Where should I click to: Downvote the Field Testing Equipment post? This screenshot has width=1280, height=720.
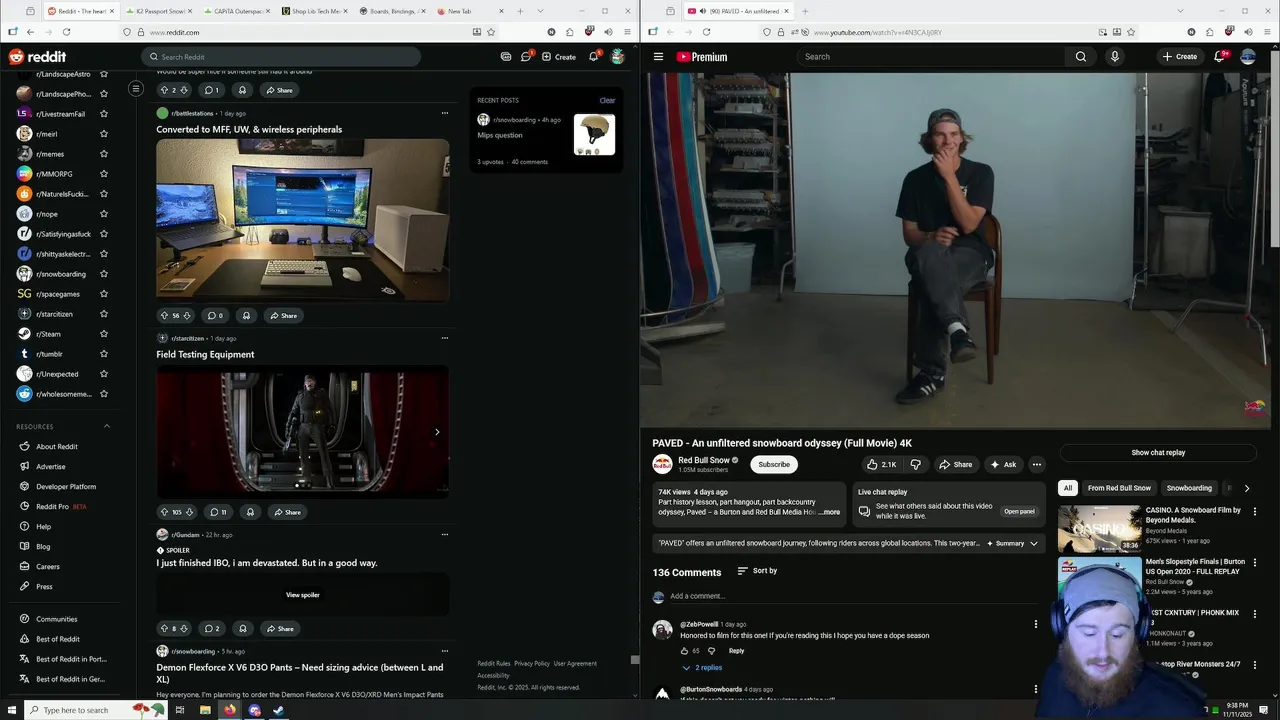pyautogui.click(x=189, y=512)
